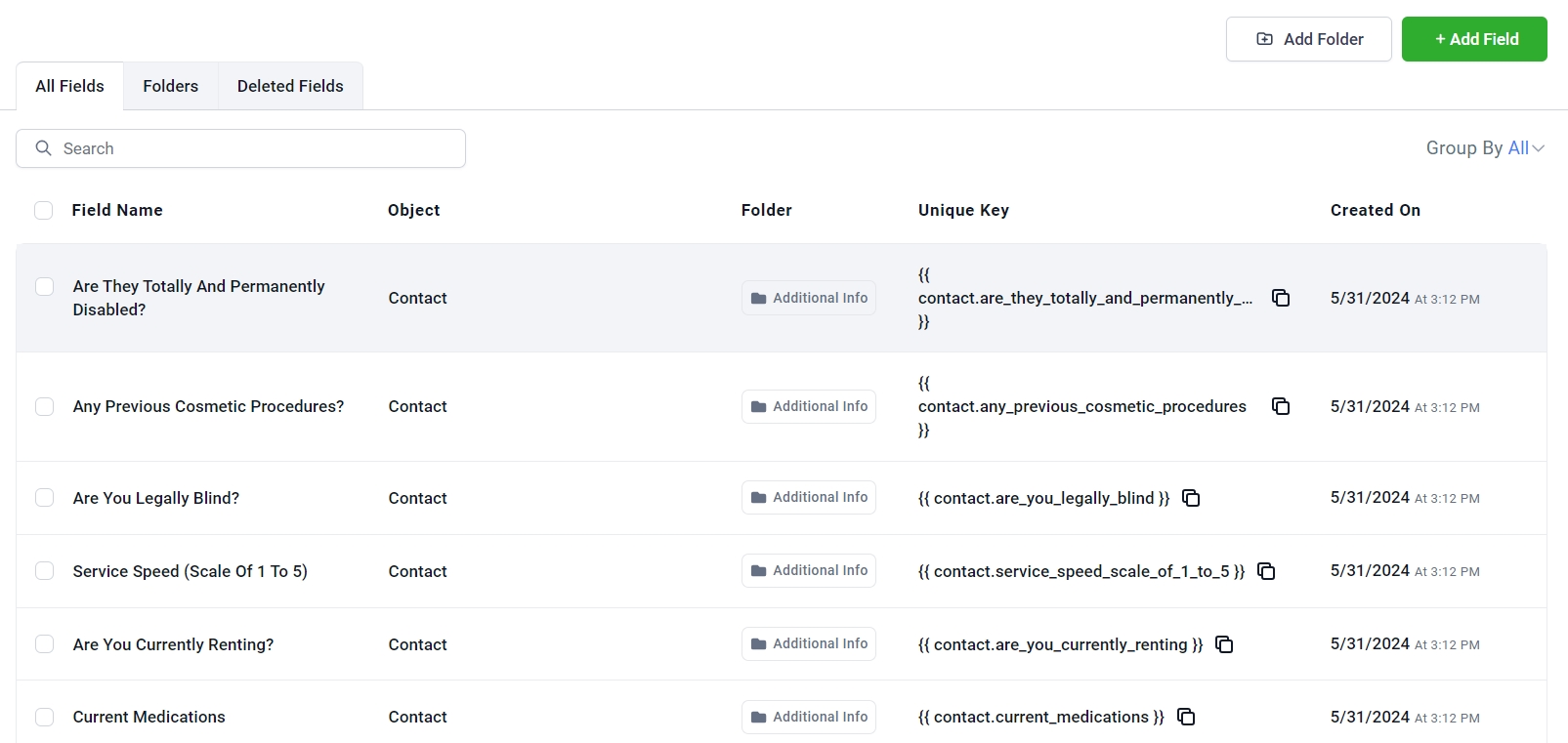The width and height of the screenshot is (1568, 743).
Task: Open the Are You Currently Renting field
Action: [173, 644]
